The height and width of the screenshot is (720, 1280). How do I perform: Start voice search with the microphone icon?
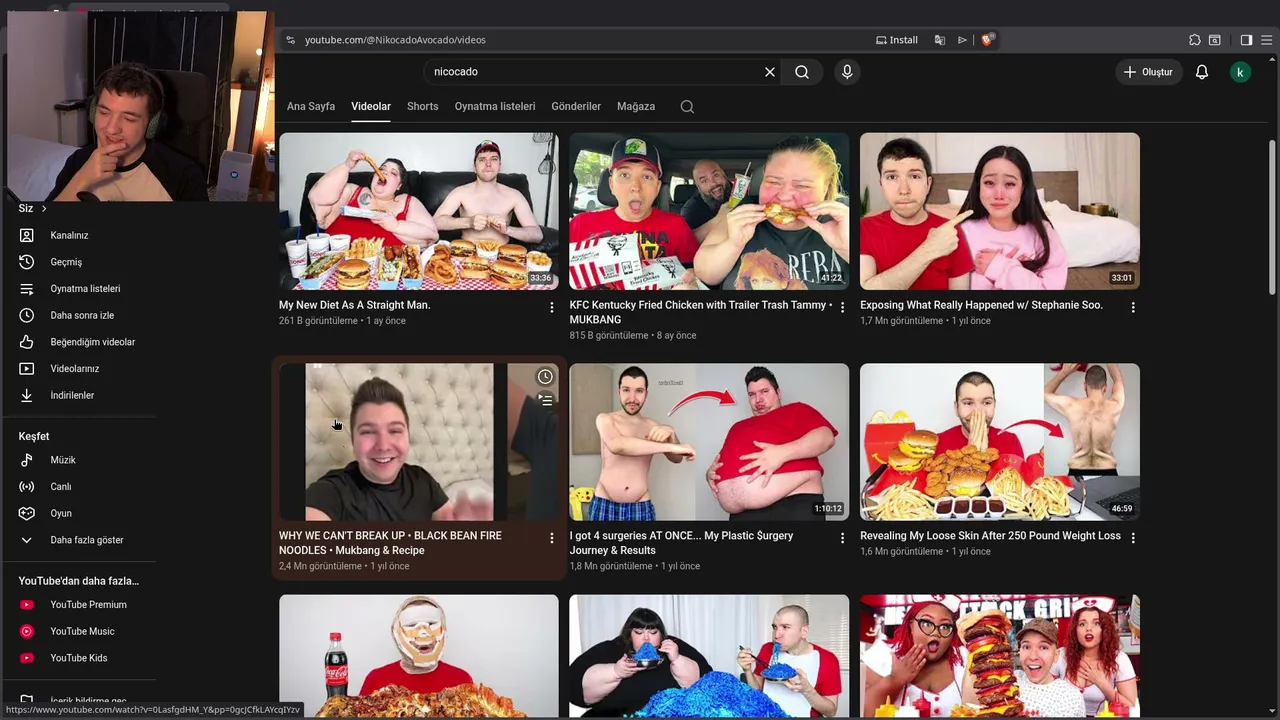coord(847,72)
